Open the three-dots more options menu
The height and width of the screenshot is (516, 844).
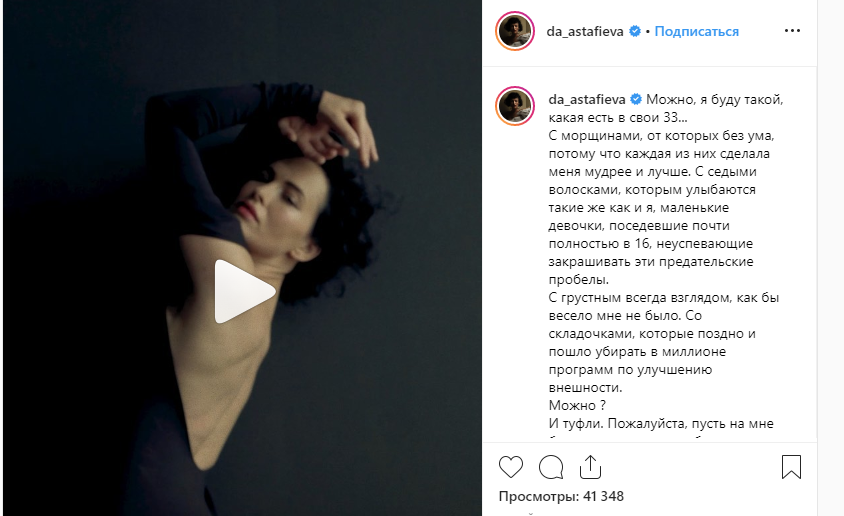pos(792,31)
